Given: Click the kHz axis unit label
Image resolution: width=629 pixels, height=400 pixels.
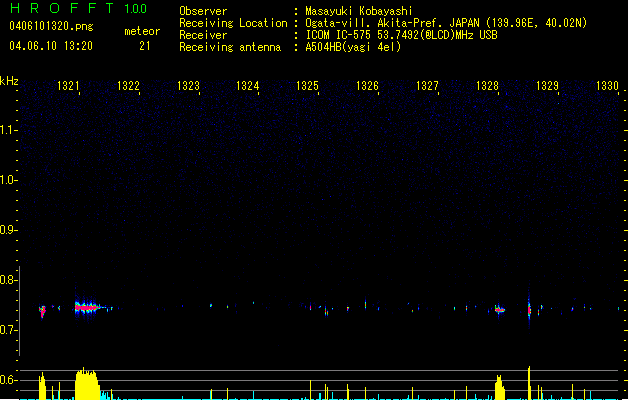Looking at the screenshot, I should [9, 81].
